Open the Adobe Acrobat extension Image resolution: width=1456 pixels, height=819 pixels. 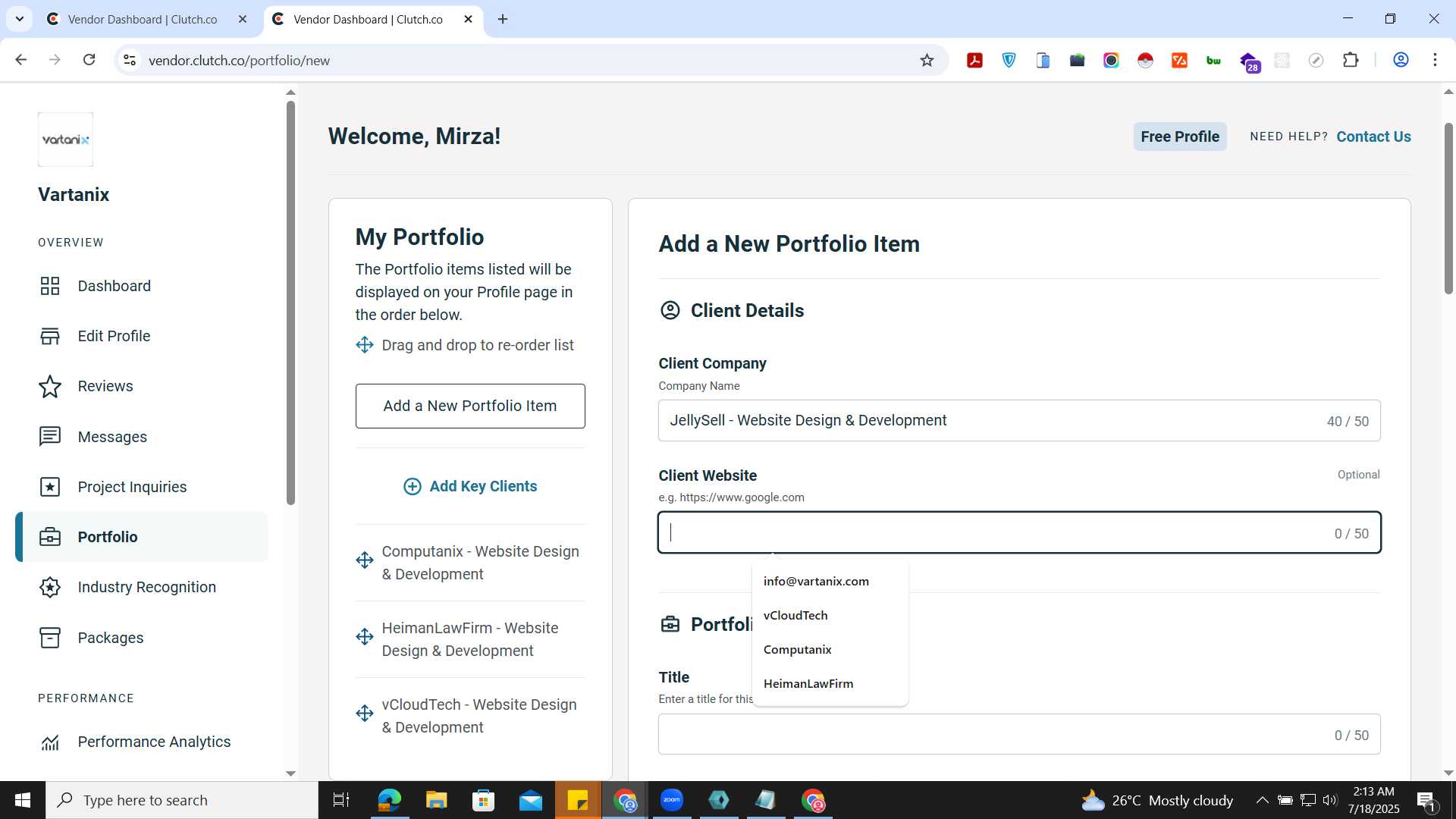[974, 60]
